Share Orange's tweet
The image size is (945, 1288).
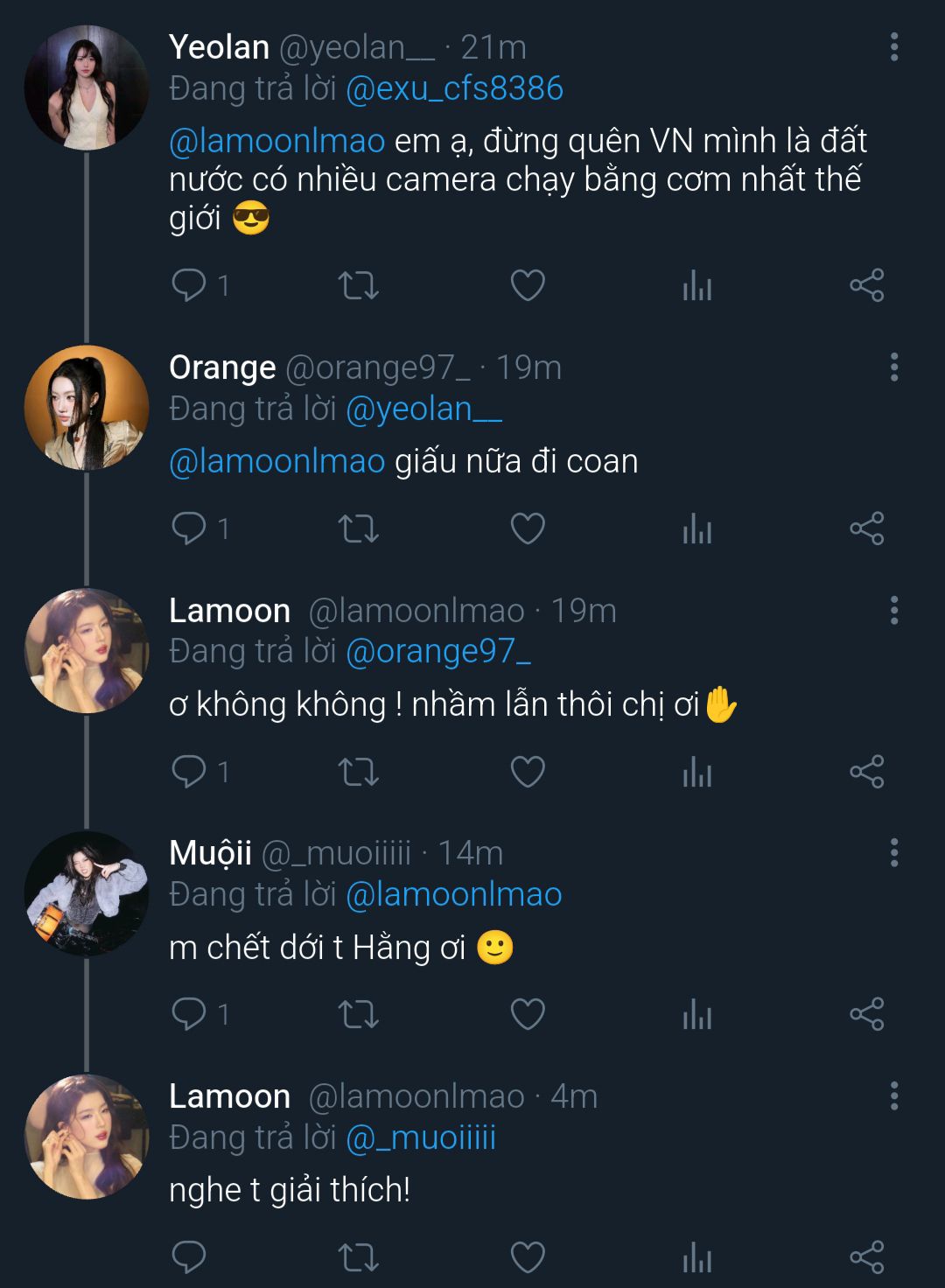(x=866, y=528)
